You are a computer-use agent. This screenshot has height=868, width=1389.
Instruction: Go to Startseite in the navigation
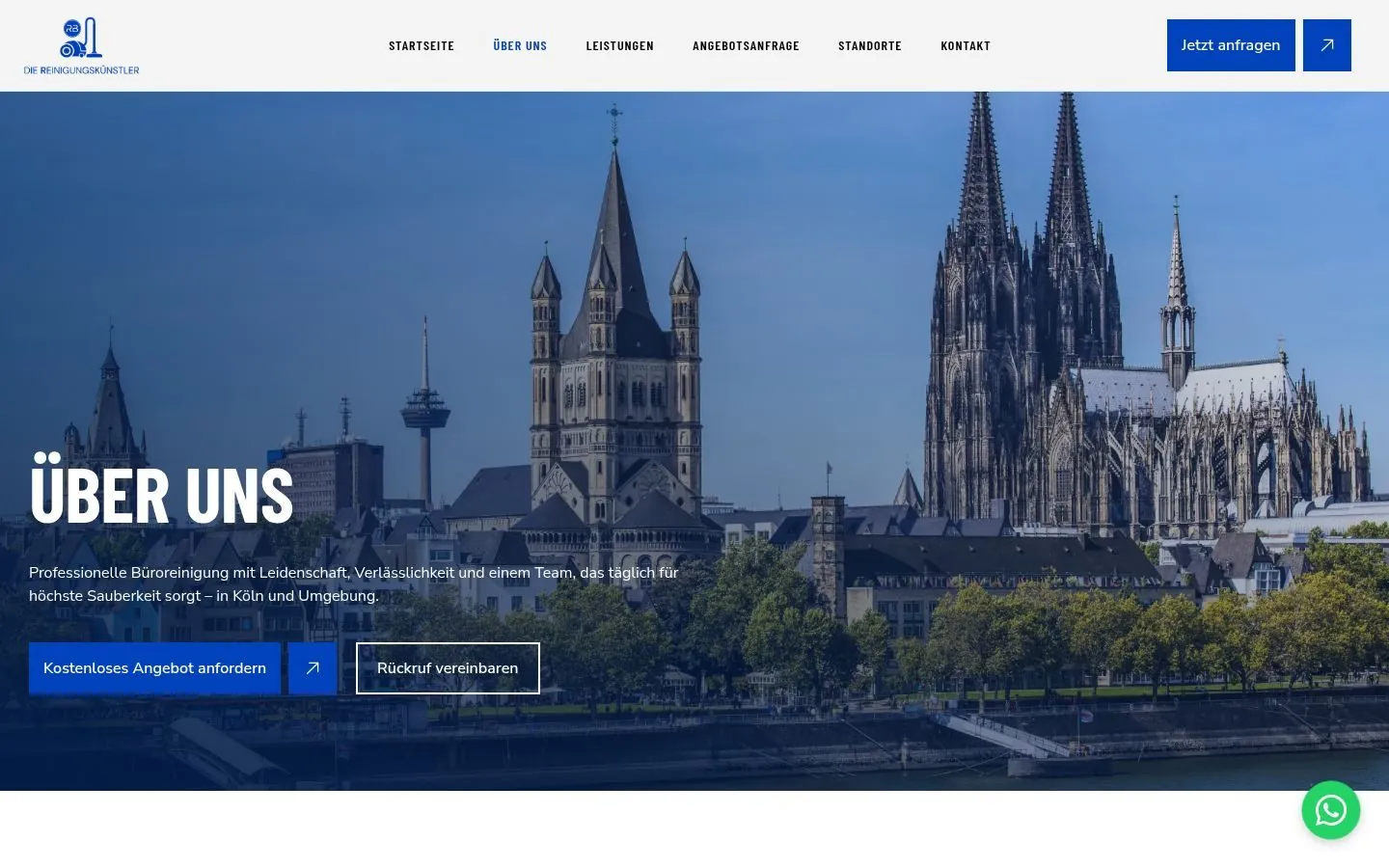click(422, 46)
